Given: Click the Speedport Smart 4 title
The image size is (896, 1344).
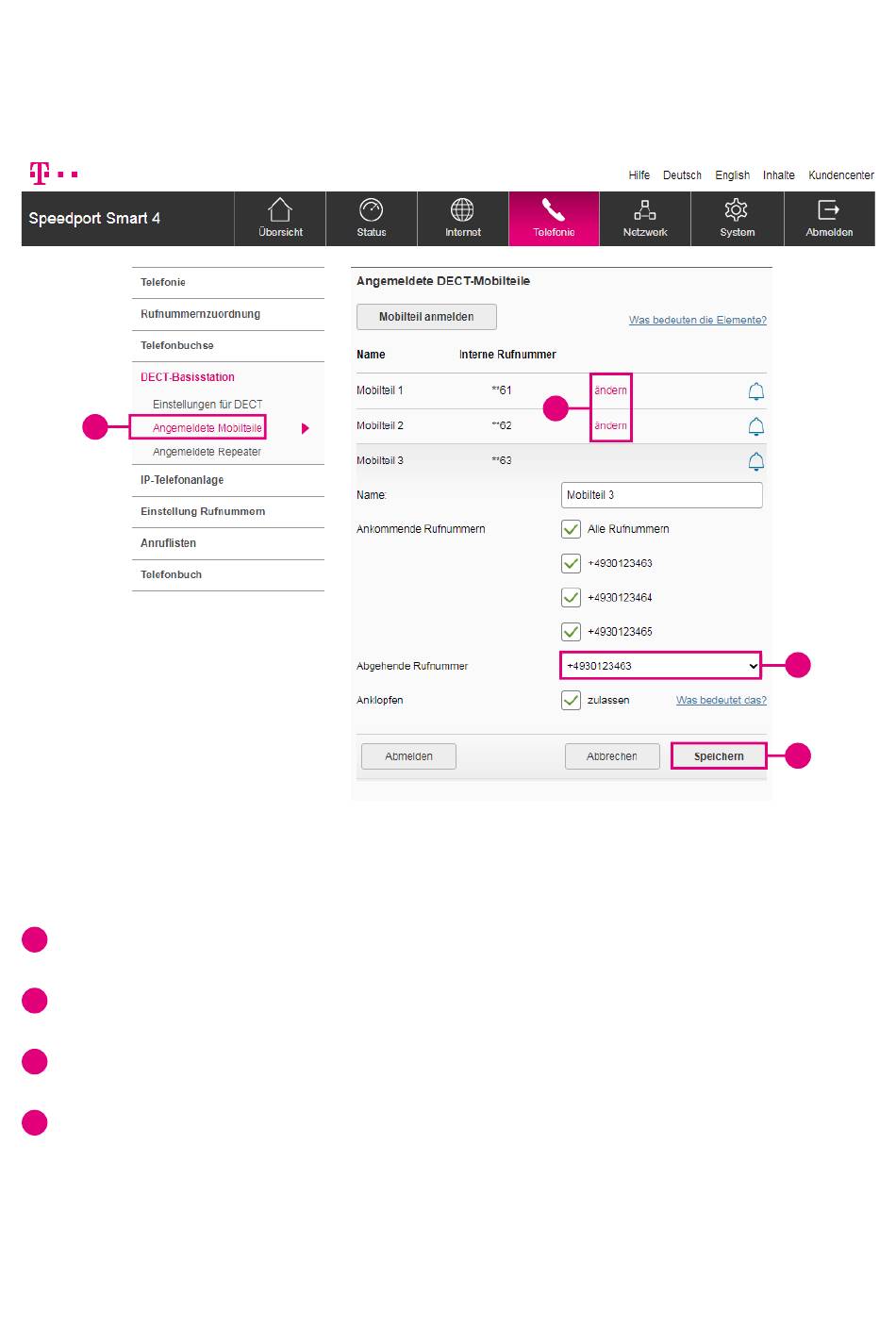Looking at the screenshot, I should point(94,219).
